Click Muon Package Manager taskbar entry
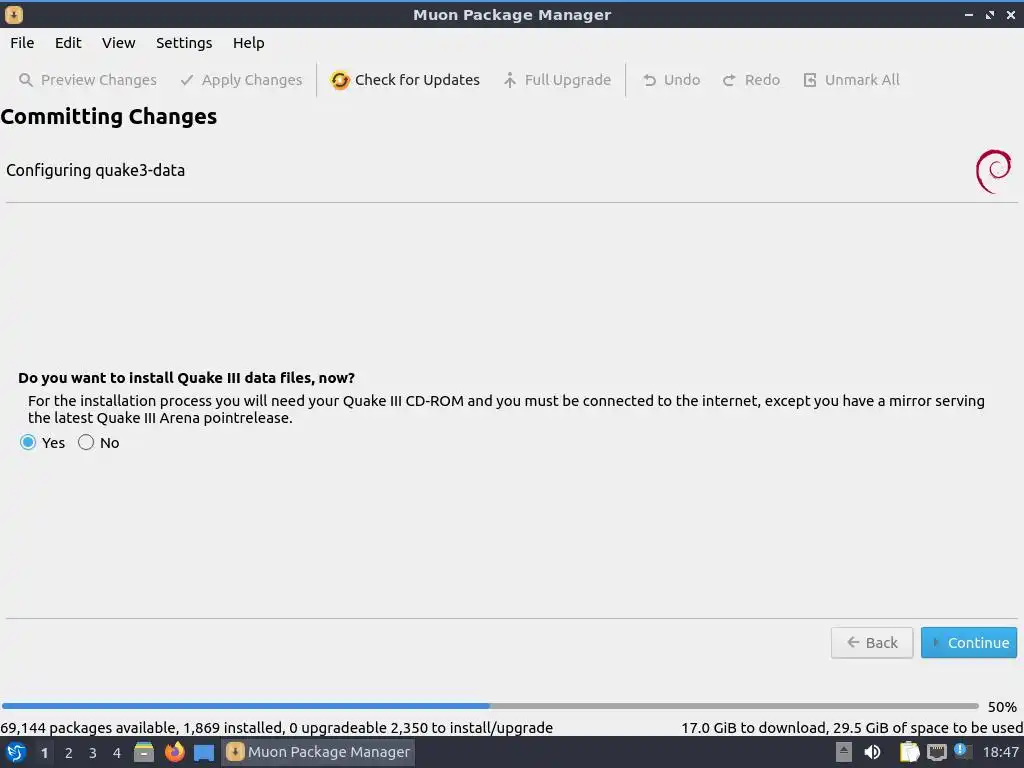Image resolution: width=1024 pixels, height=768 pixels. tap(318, 752)
